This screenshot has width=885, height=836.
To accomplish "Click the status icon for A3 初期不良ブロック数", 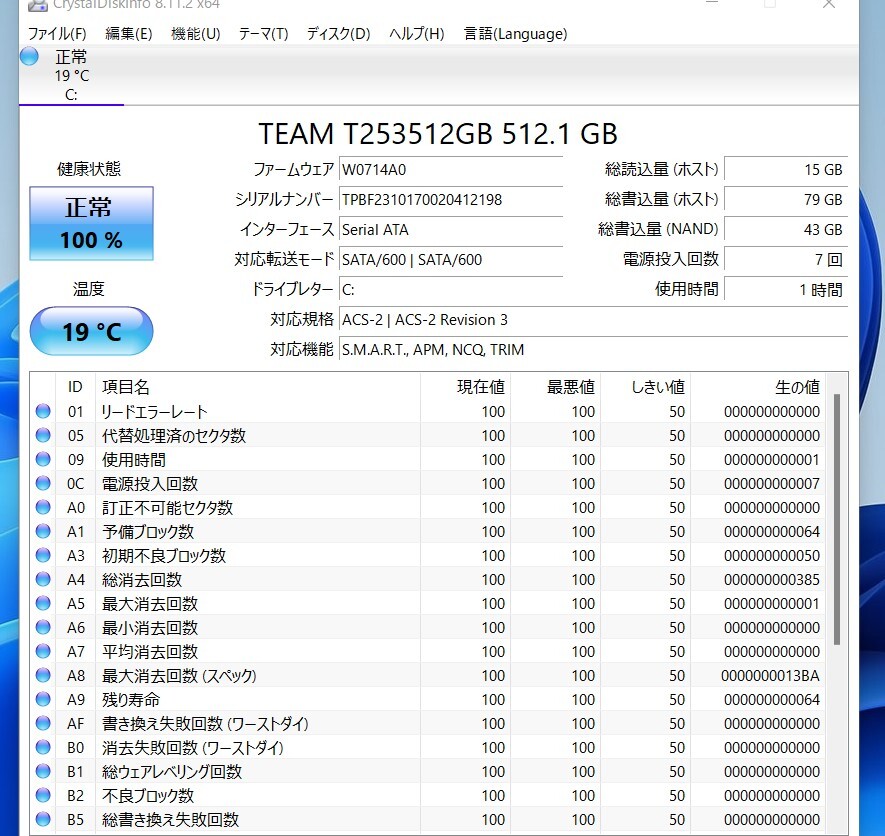I will click(x=43, y=555).
